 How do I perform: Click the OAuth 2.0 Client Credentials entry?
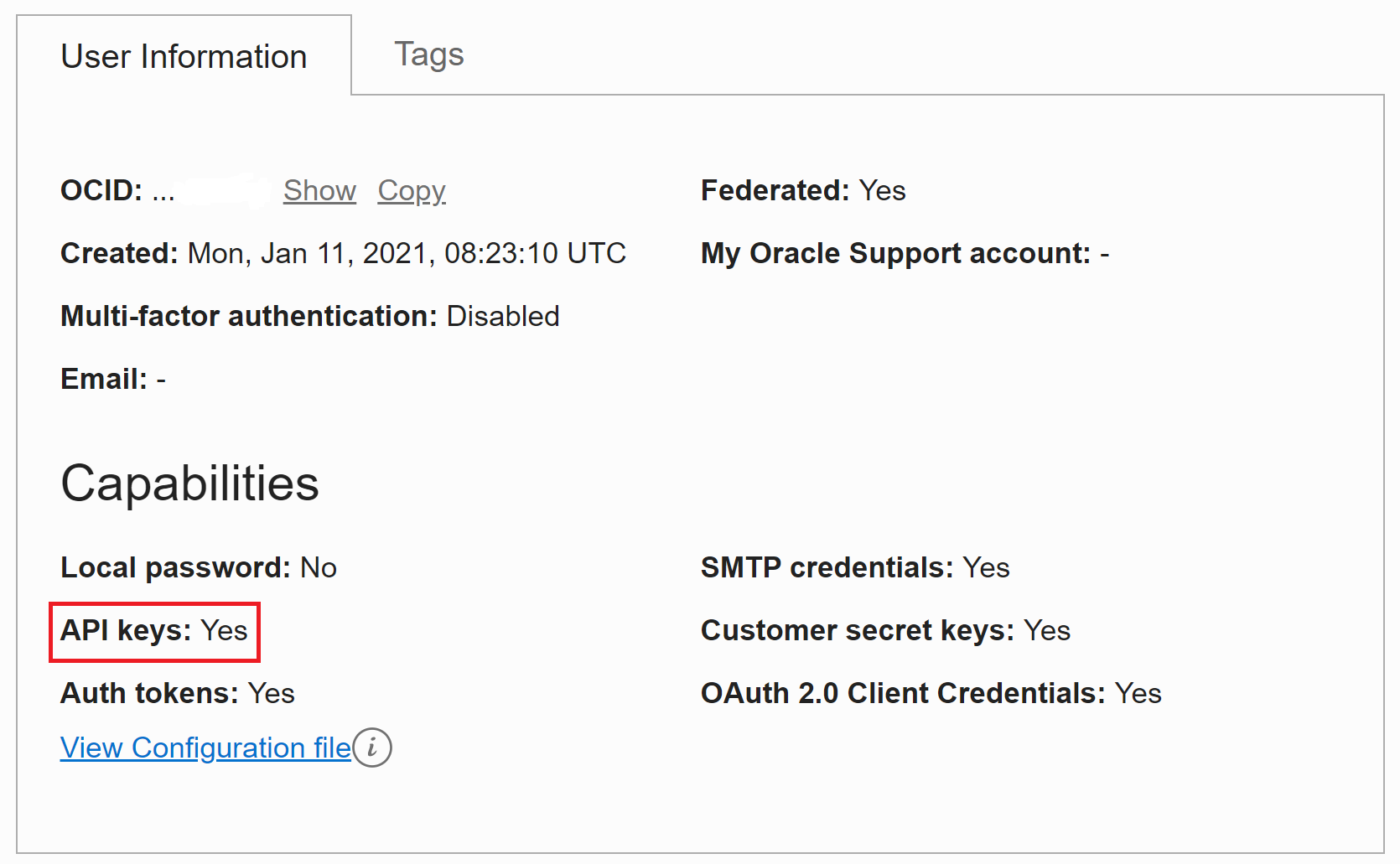coord(931,693)
